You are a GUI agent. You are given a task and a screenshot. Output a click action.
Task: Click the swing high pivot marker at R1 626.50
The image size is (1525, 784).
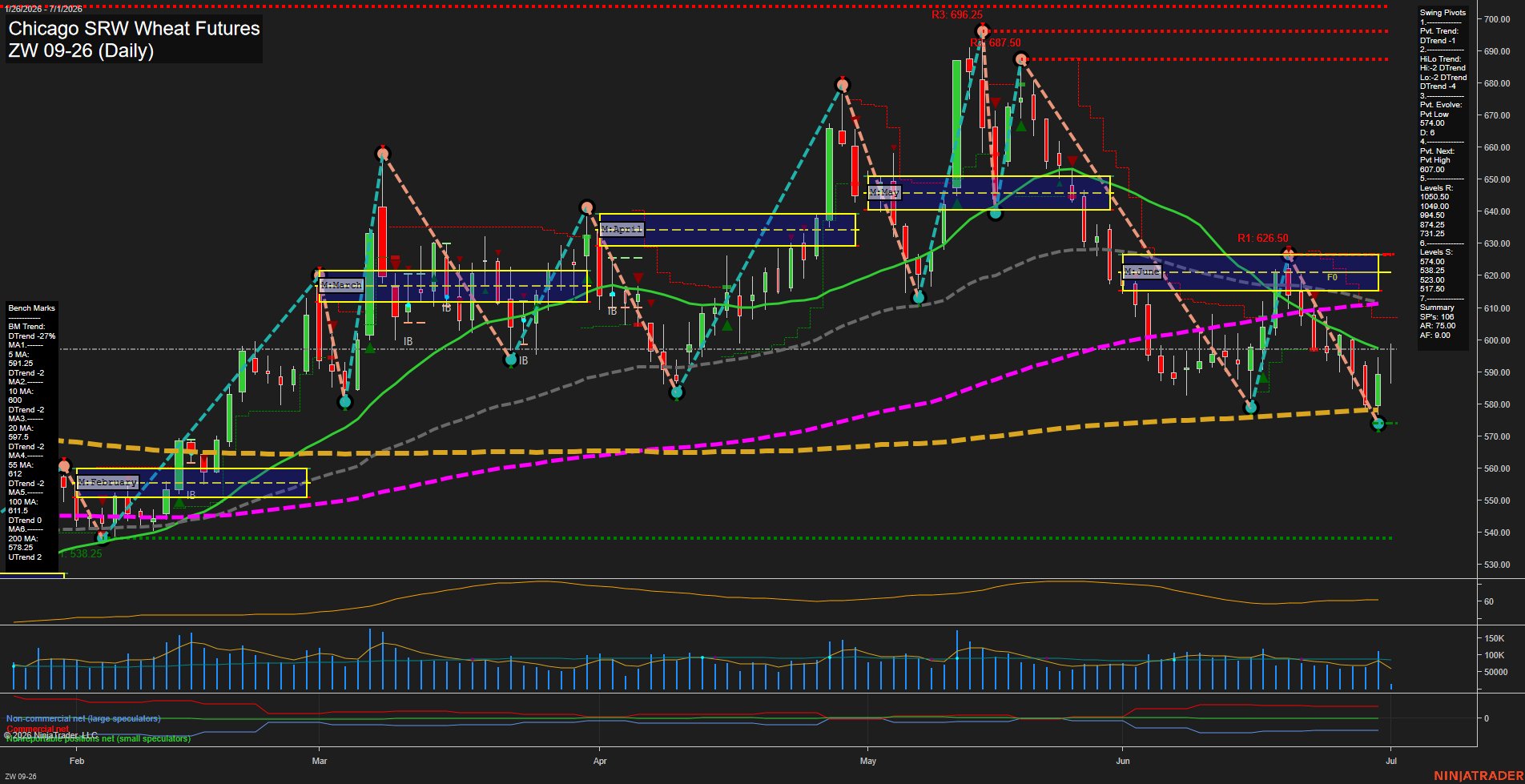1288,255
